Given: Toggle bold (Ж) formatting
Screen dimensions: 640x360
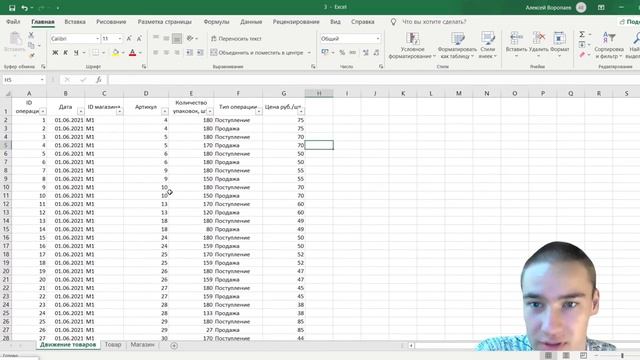Looking at the screenshot, I should [x=55, y=53].
